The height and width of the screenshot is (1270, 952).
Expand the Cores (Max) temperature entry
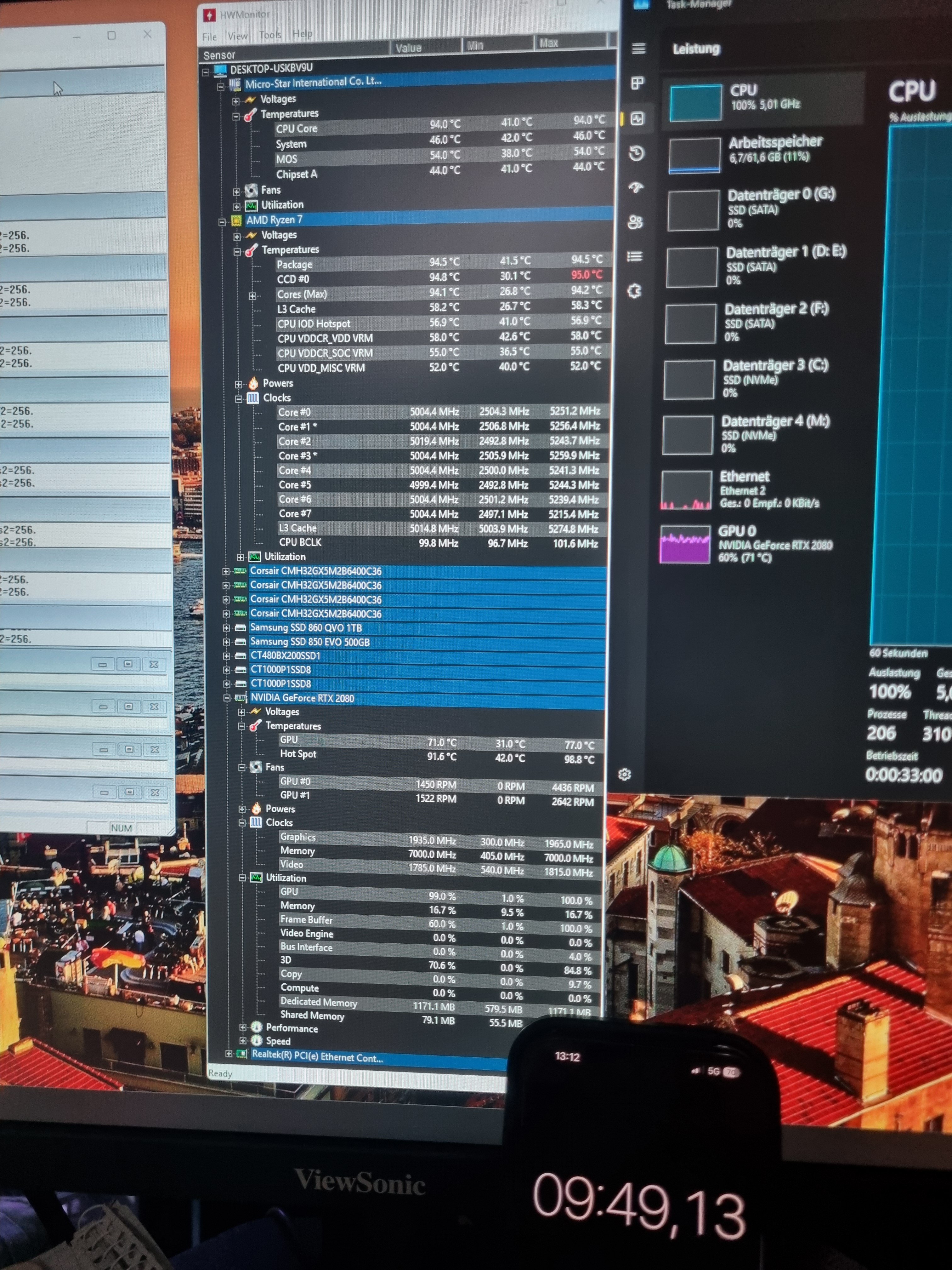click(252, 296)
